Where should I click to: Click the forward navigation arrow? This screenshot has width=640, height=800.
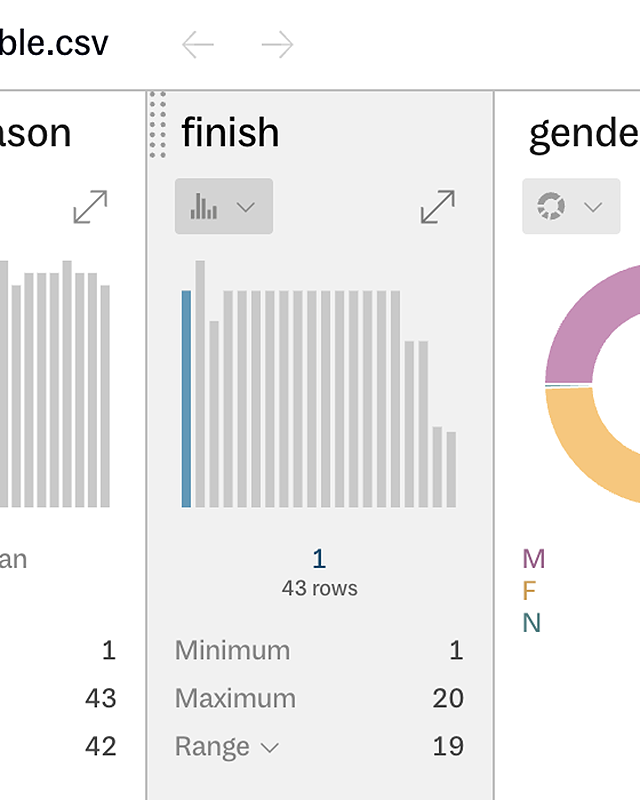tap(277, 43)
